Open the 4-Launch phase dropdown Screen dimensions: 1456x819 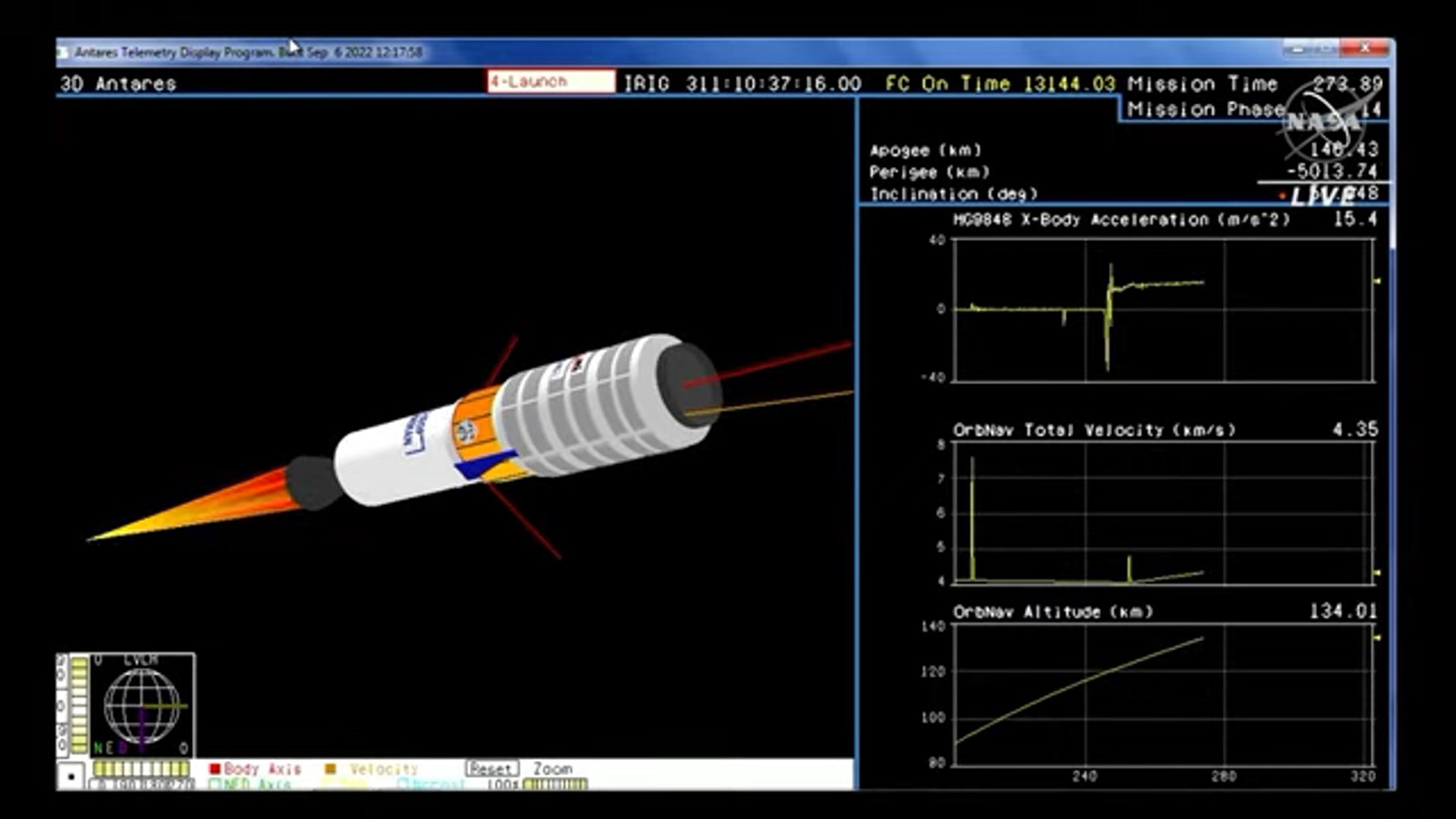click(x=551, y=82)
